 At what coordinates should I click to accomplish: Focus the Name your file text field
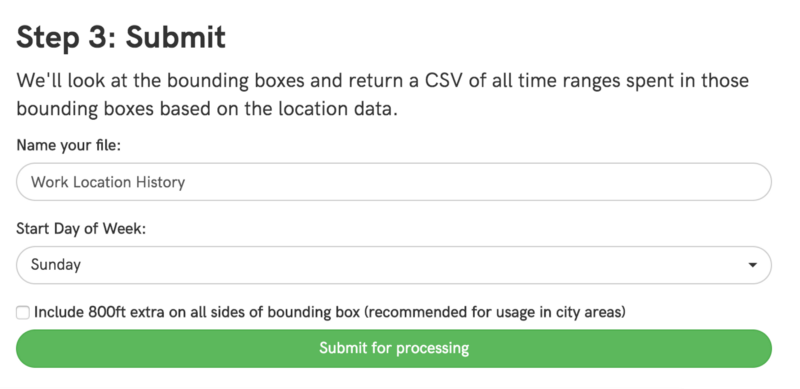[394, 182]
